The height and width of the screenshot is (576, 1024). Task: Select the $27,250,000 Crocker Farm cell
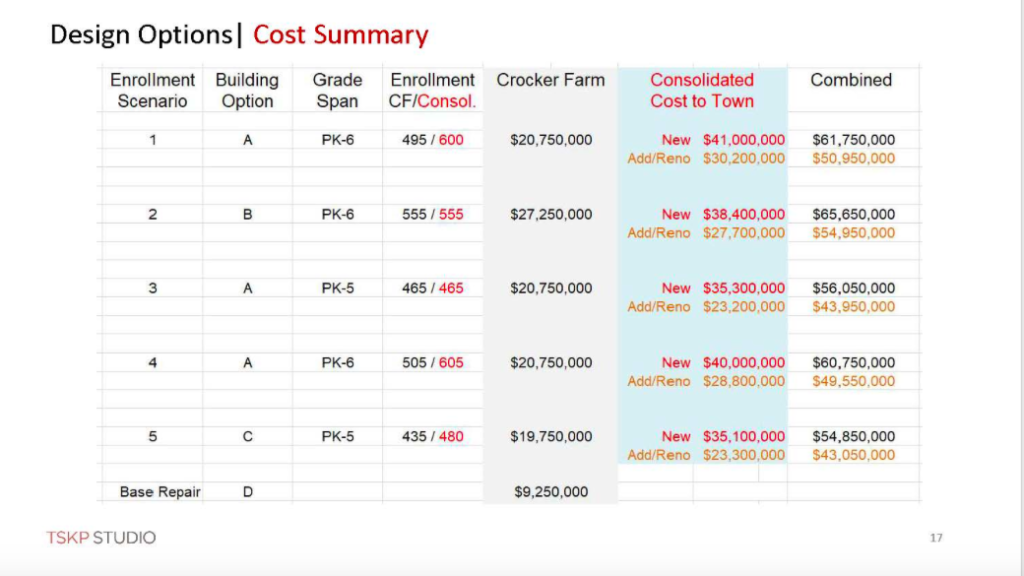[551, 214]
